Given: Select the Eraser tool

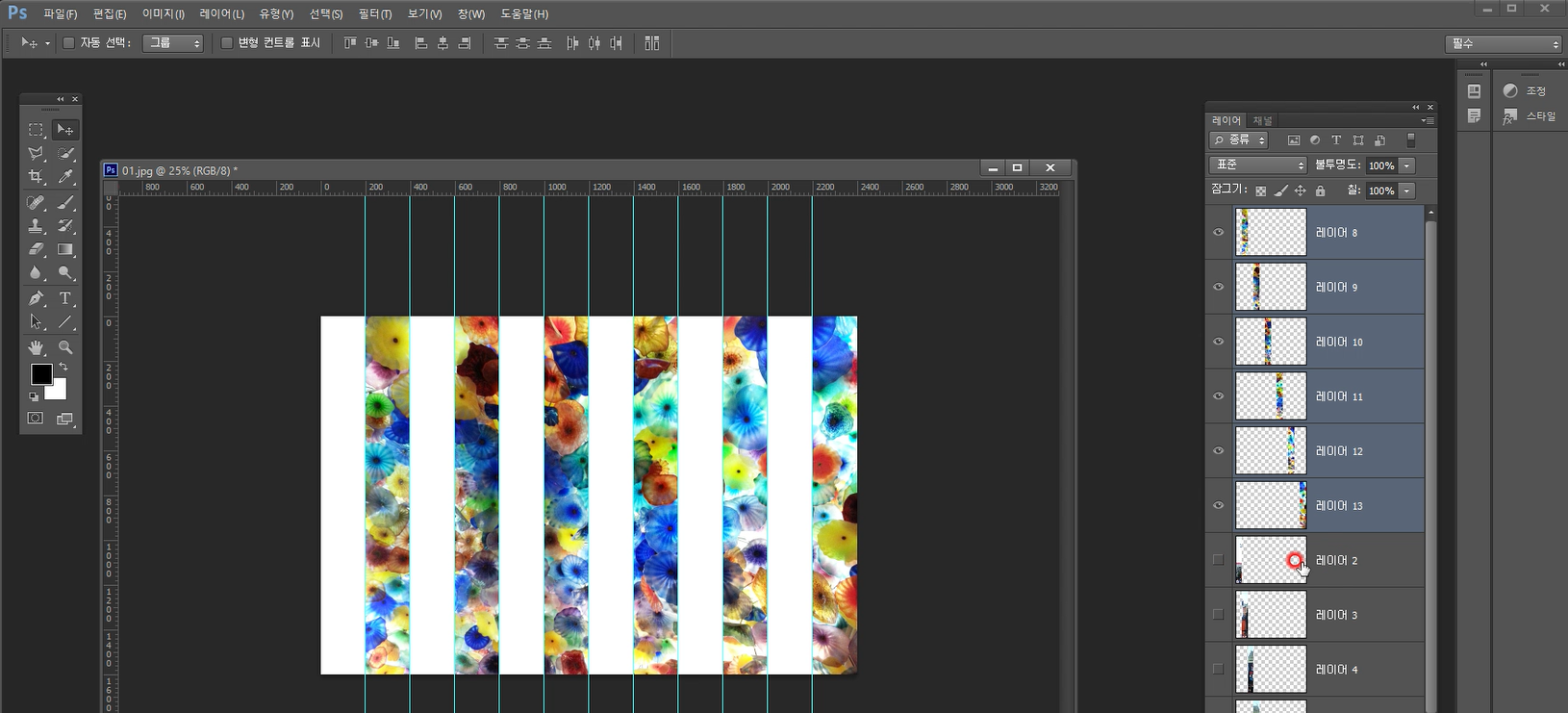Looking at the screenshot, I should click(36, 249).
